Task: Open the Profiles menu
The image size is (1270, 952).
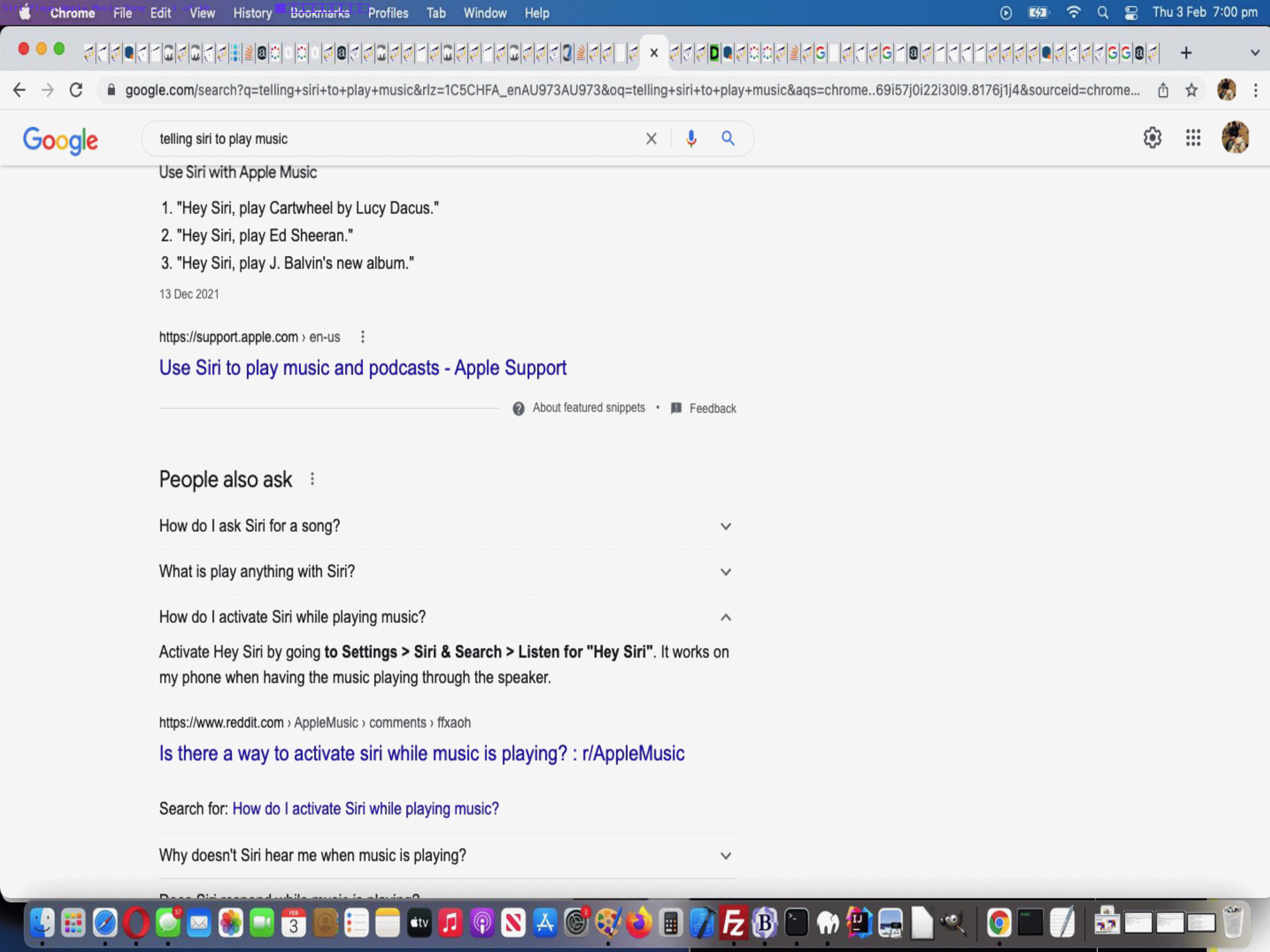Action: [388, 13]
